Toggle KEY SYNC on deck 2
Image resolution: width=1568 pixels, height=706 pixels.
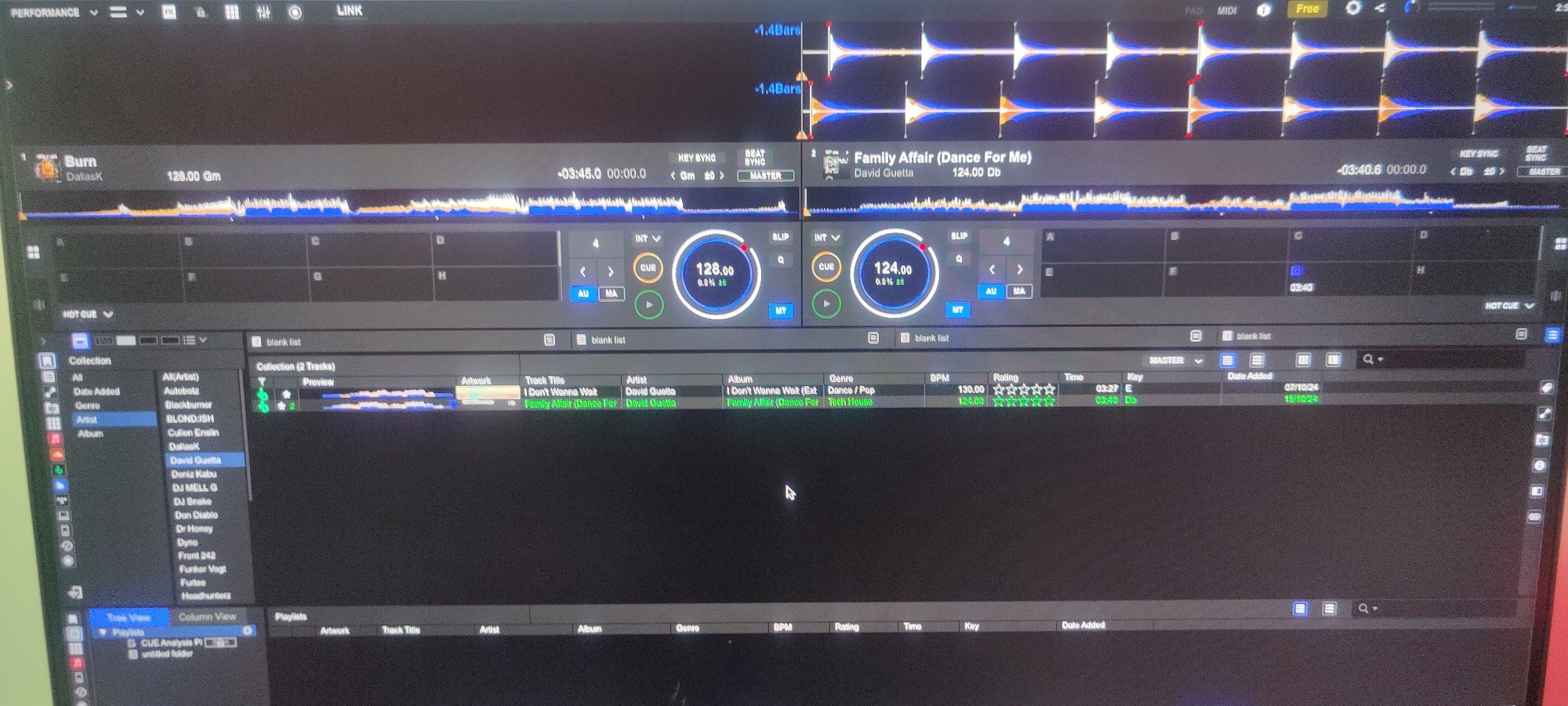click(1478, 154)
